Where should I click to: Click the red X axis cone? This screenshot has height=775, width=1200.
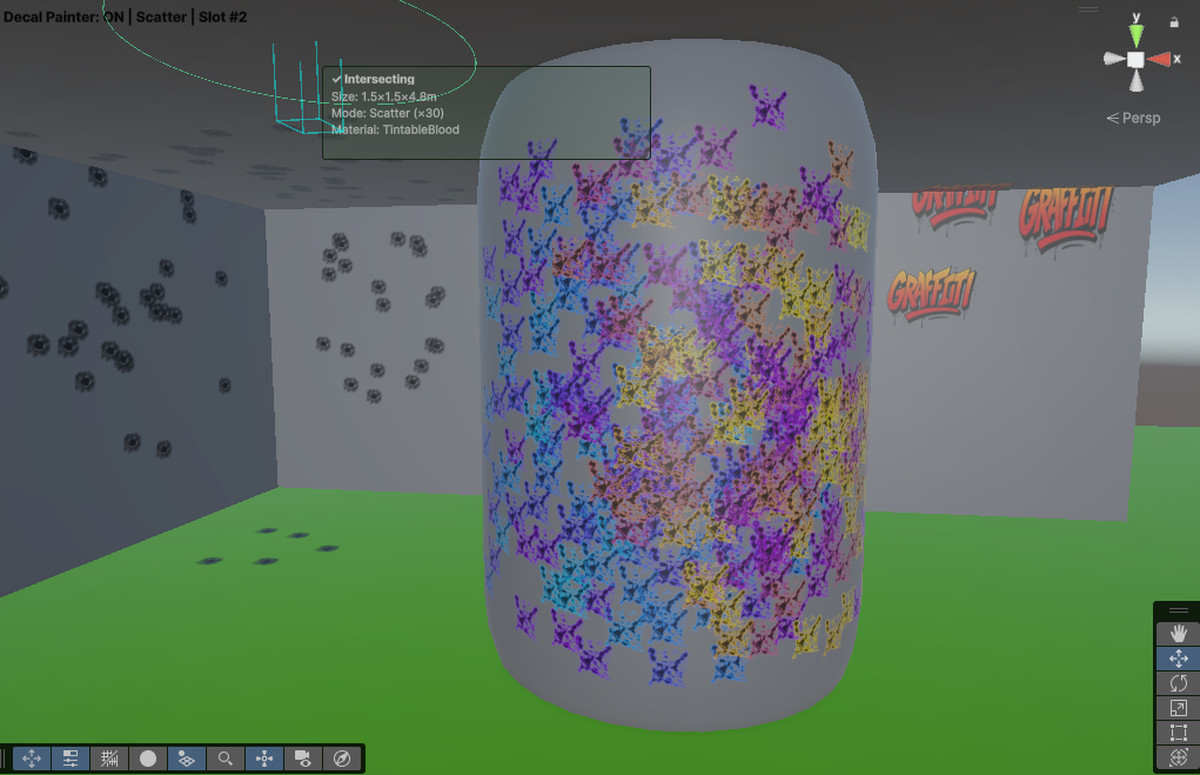coord(1159,60)
